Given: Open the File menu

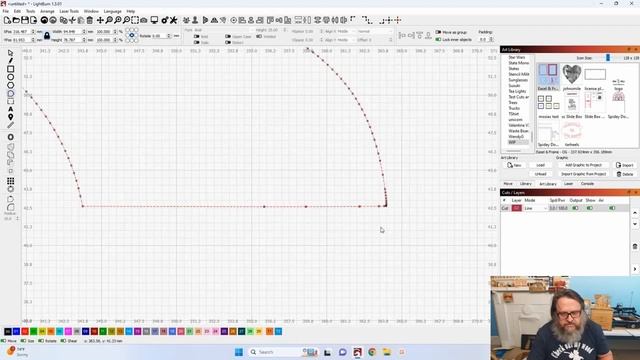Looking at the screenshot, I should click(6, 11).
